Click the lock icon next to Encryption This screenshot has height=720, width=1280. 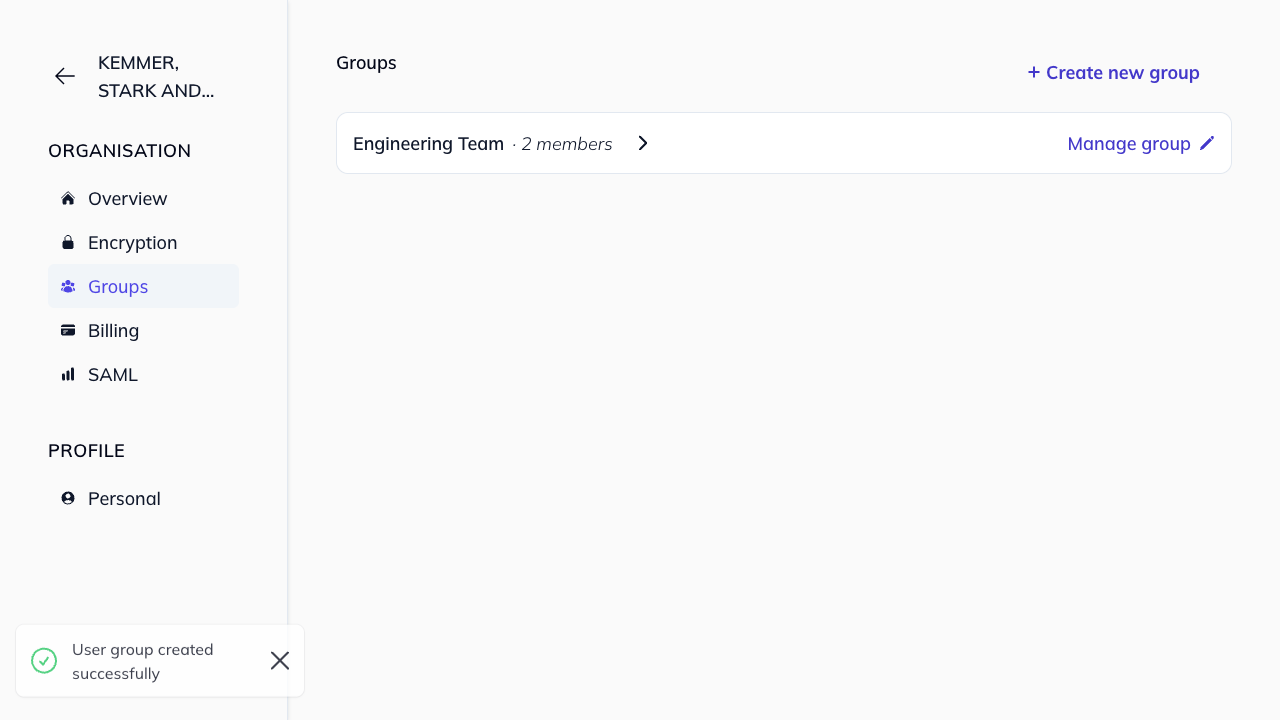67,242
